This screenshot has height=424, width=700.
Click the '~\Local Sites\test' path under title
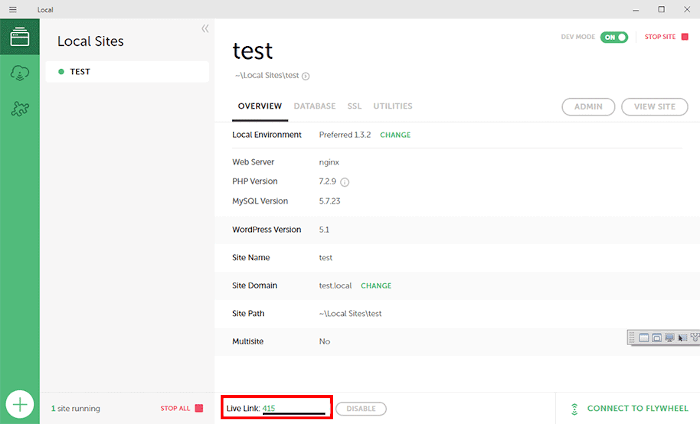click(x=267, y=75)
